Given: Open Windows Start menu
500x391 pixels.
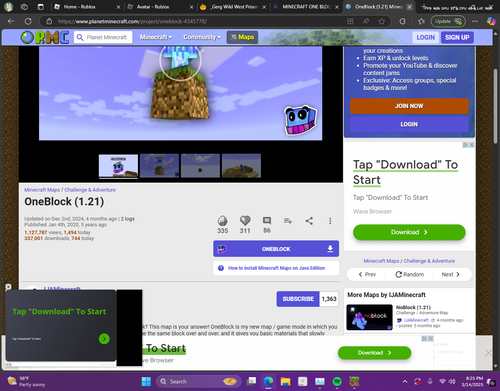Looking at the screenshot, I should (146, 381).
